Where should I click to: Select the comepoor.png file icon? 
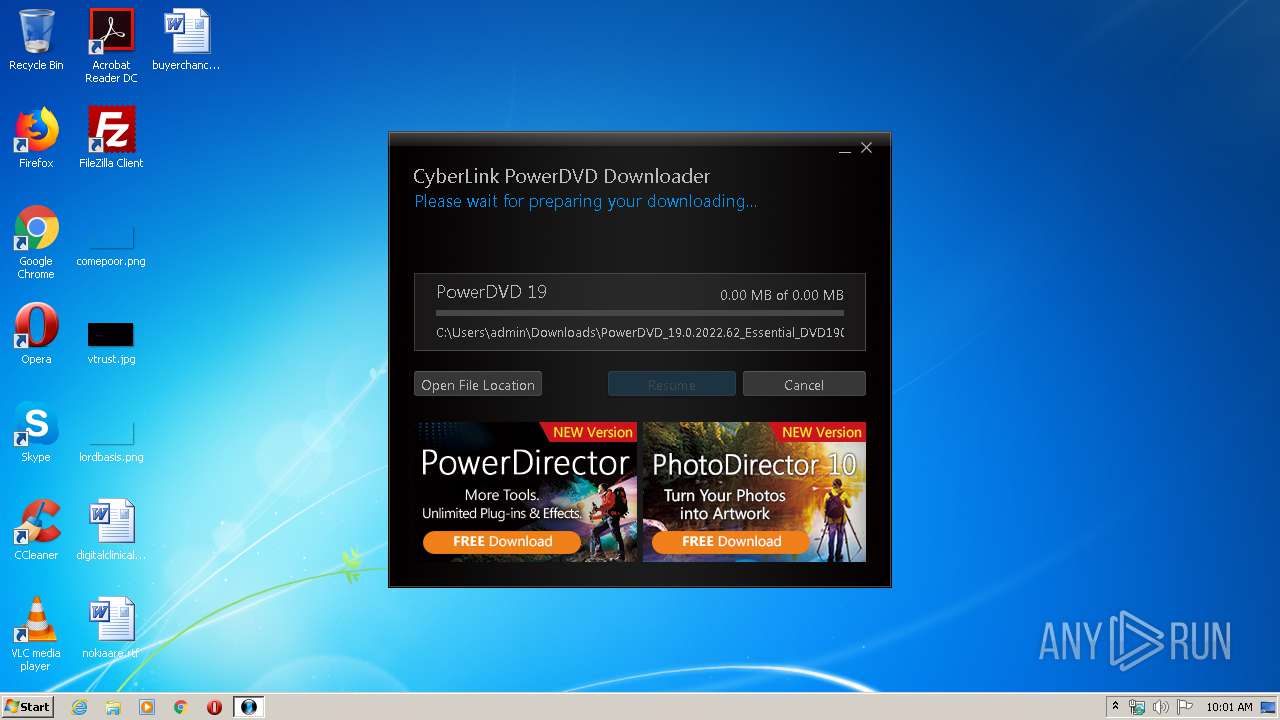[x=111, y=247]
